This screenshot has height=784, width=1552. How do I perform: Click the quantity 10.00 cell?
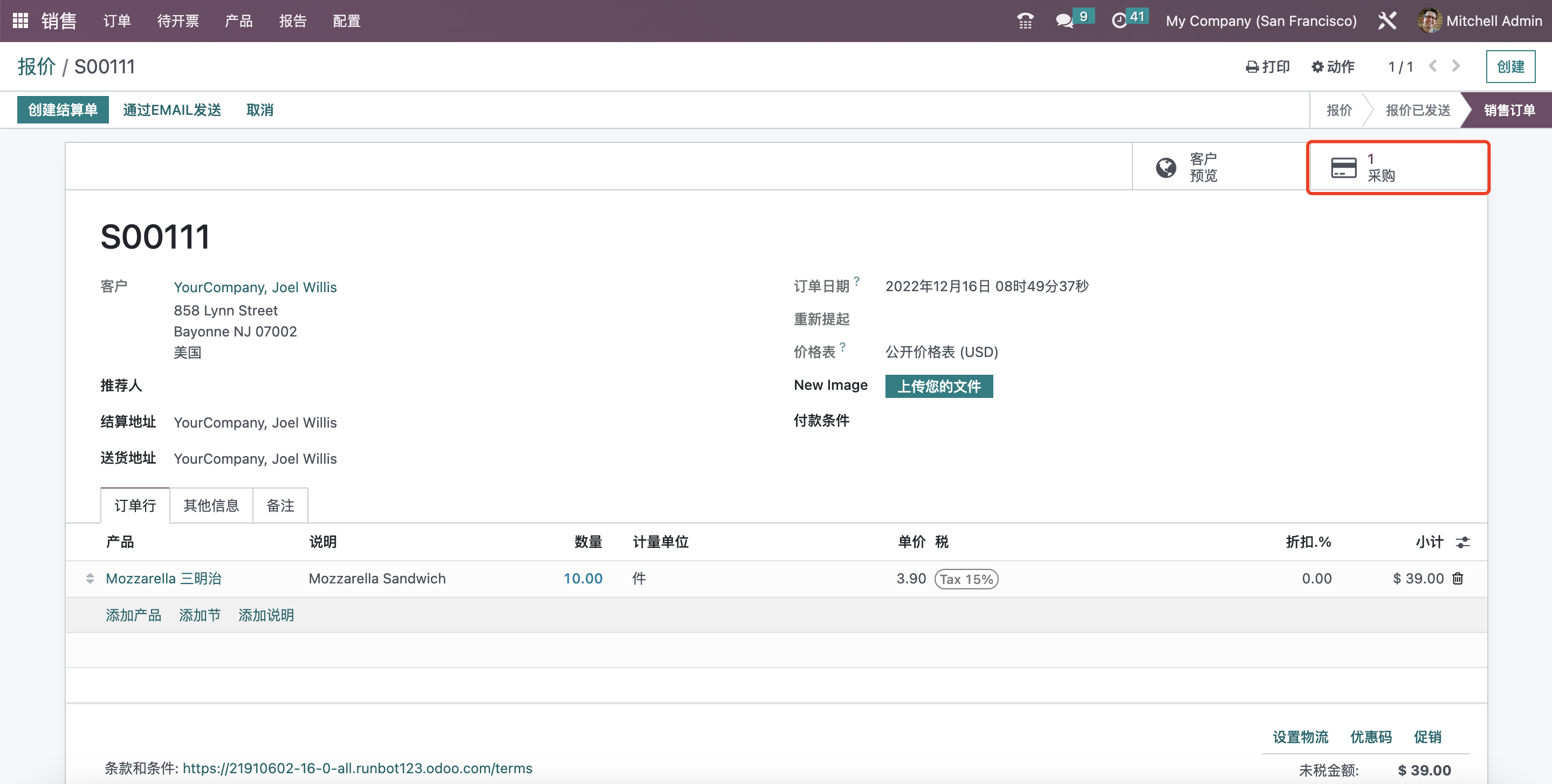[582, 579]
